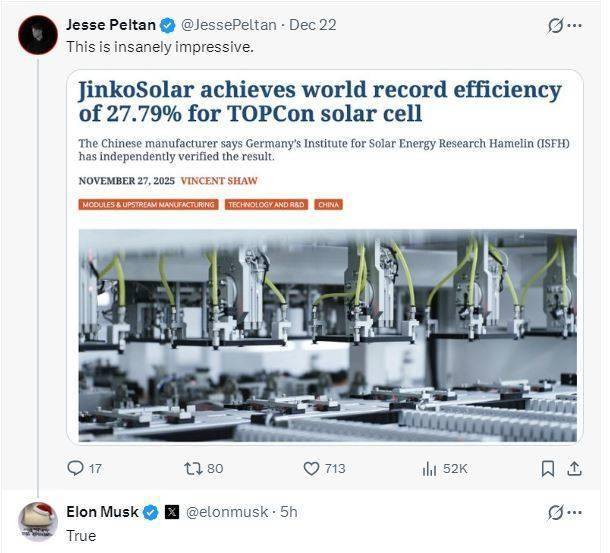Image resolution: width=610 pixels, height=553 pixels.
Task: Open more options on Elon Musk's reply
Action: point(574,513)
